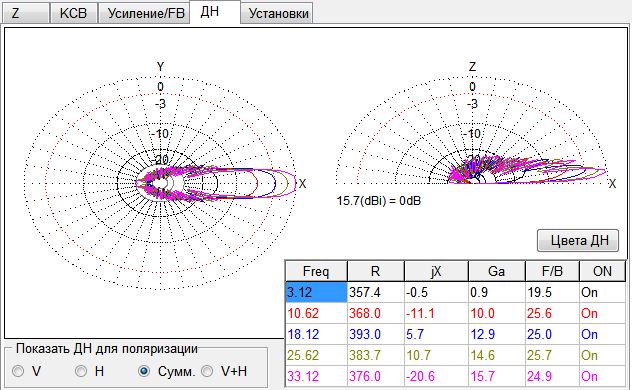Click jX value 5.7
Image resolution: width=632 pixels, height=390 pixels.
pyautogui.click(x=436, y=334)
